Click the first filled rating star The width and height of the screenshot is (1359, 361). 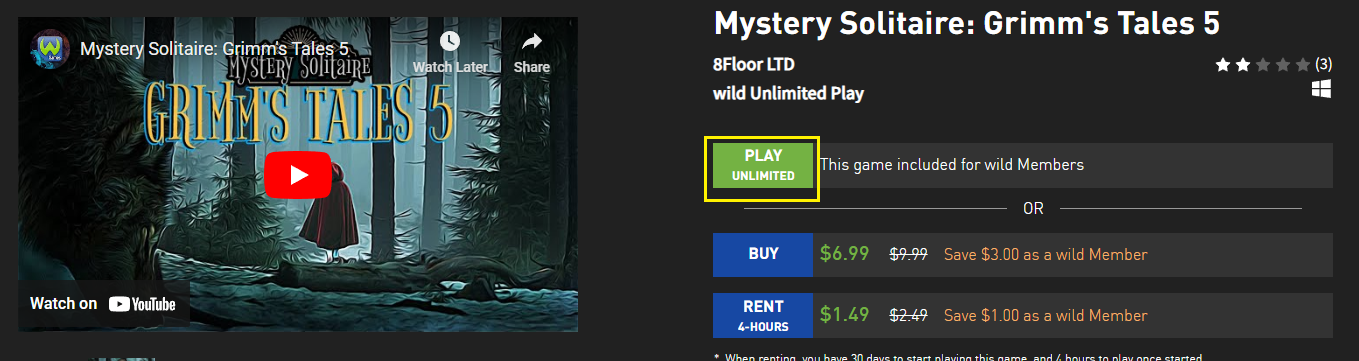(x=1222, y=65)
